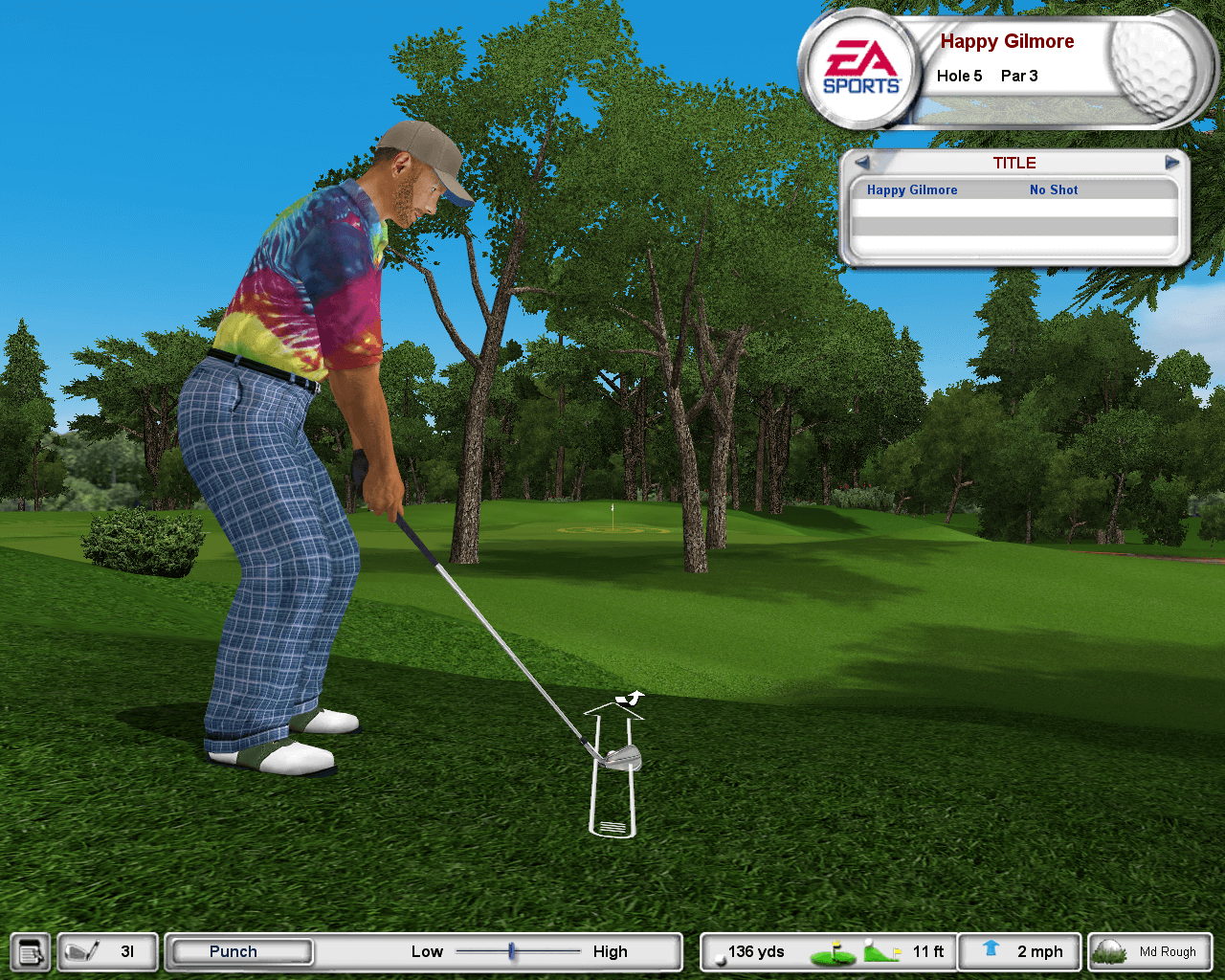Click the white aiming arrow on ground
The width and height of the screenshot is (1225, 980).
point(612,770)
